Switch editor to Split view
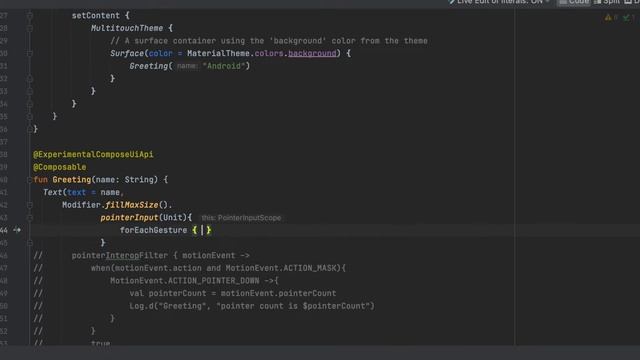 coord(607,2)
